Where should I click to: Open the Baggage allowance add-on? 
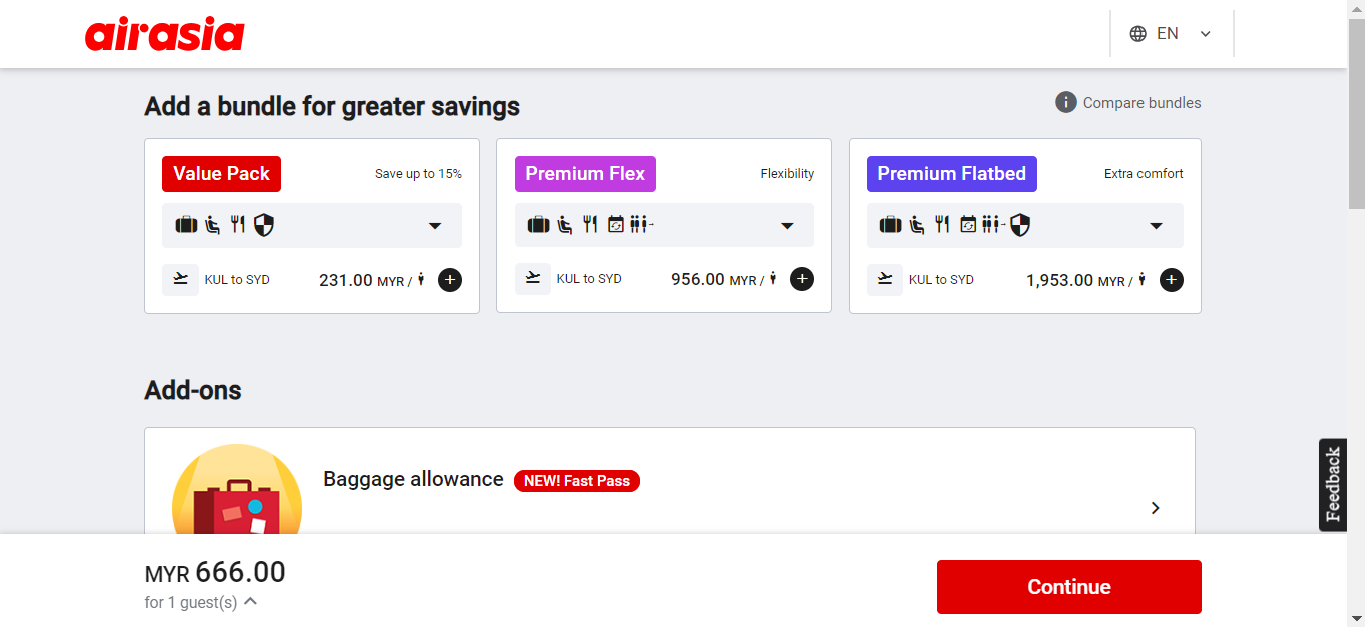pos(1155,508)
